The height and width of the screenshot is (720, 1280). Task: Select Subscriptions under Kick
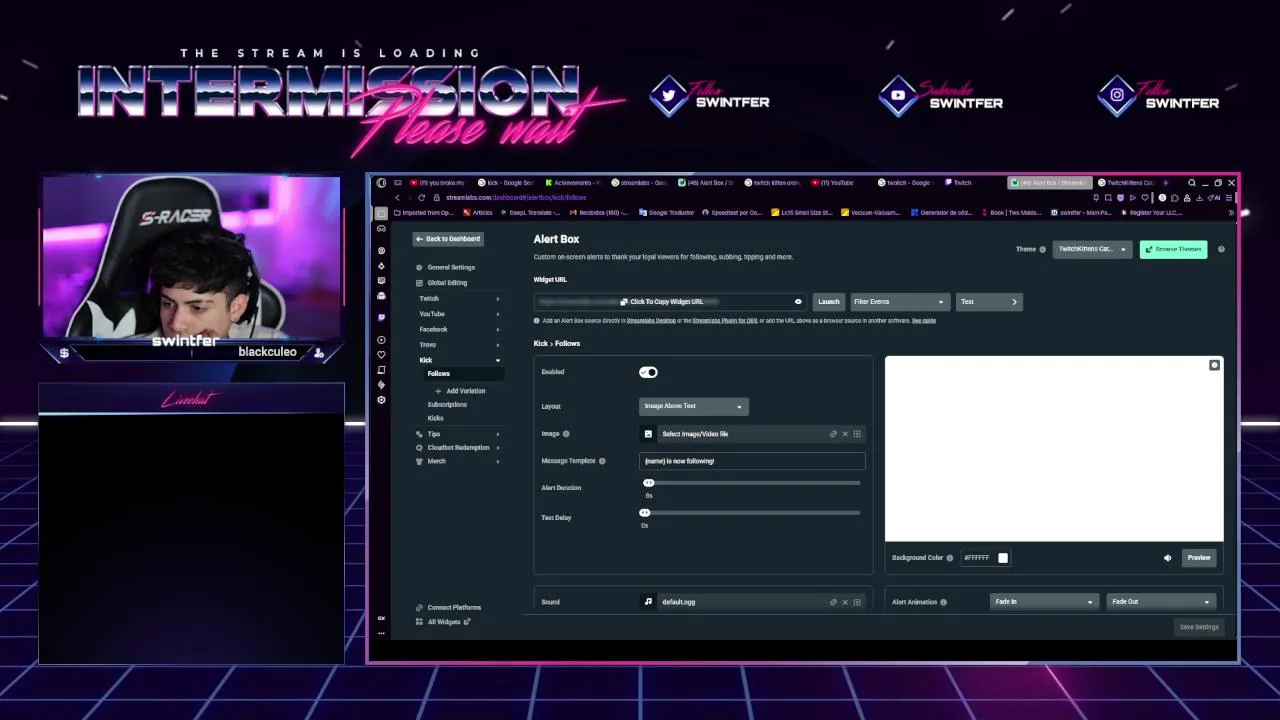[447, 404]
